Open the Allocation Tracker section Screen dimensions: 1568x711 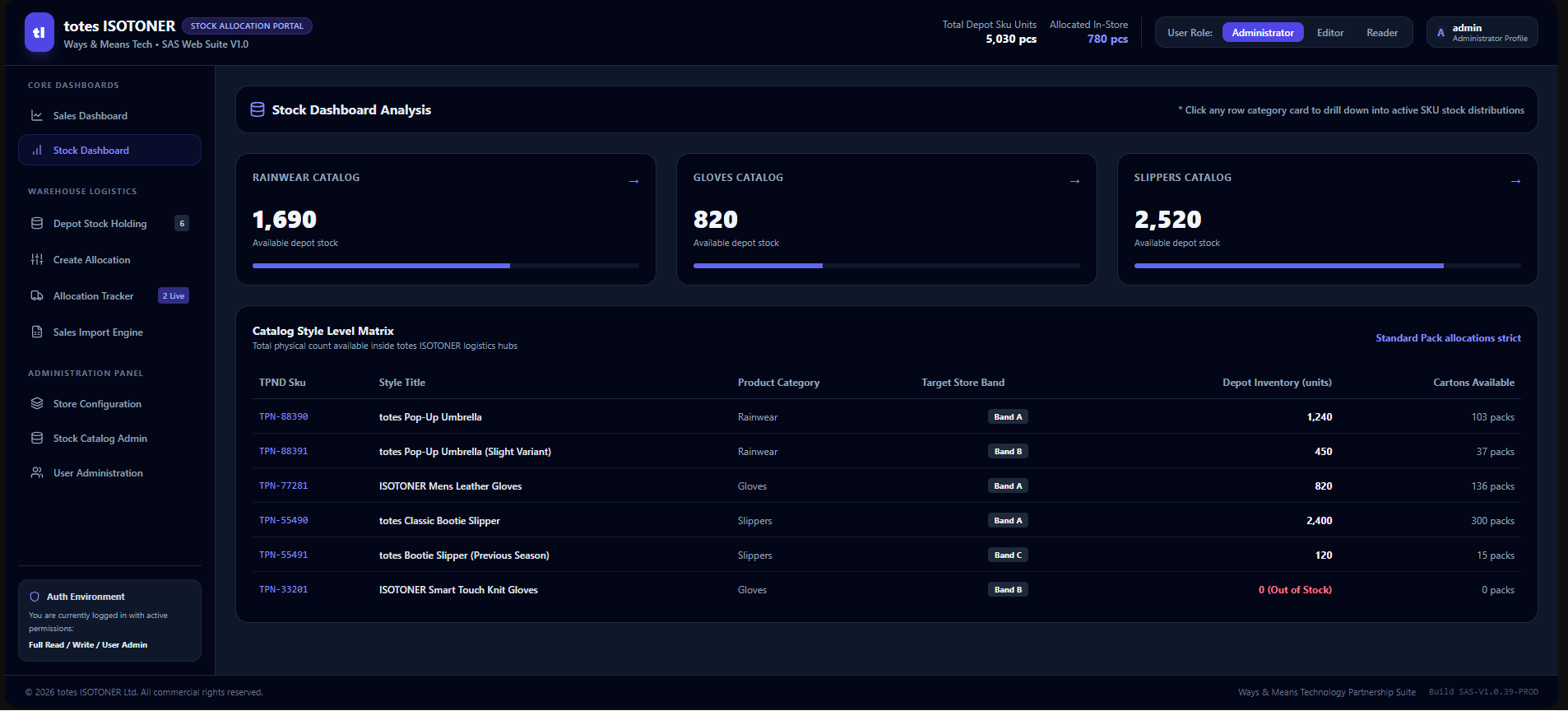[109, 296]
